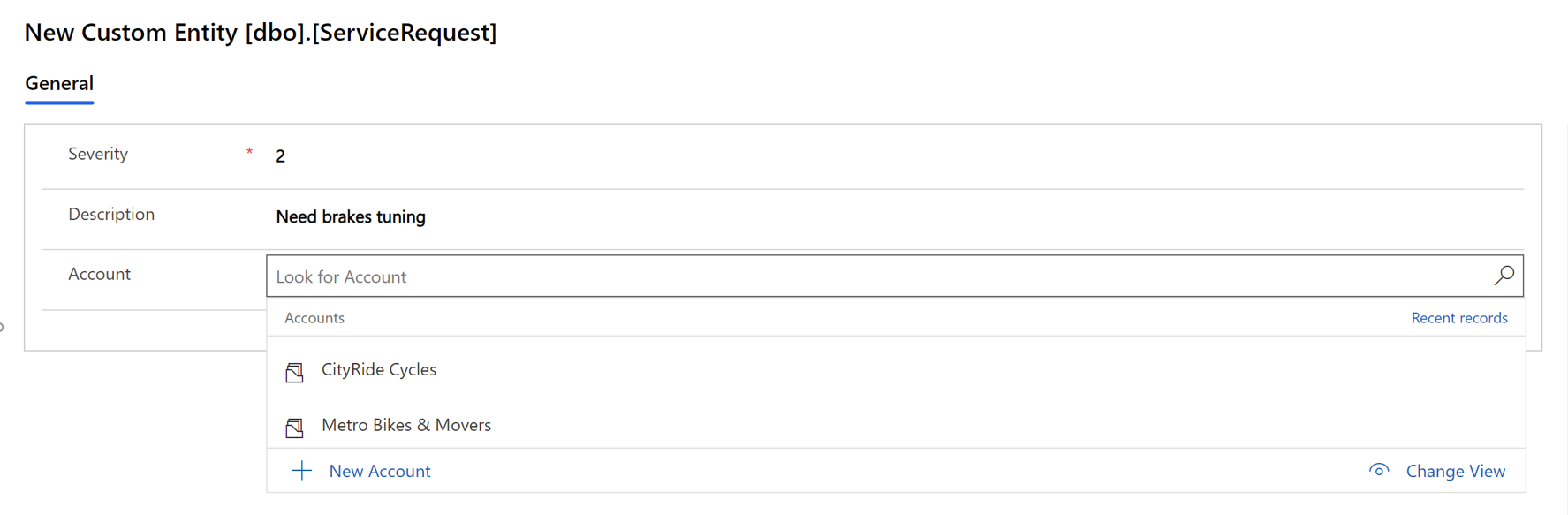This screenshot has width=1568, height=515.
Task: Click the Description field label
Action: coord(111,214)
